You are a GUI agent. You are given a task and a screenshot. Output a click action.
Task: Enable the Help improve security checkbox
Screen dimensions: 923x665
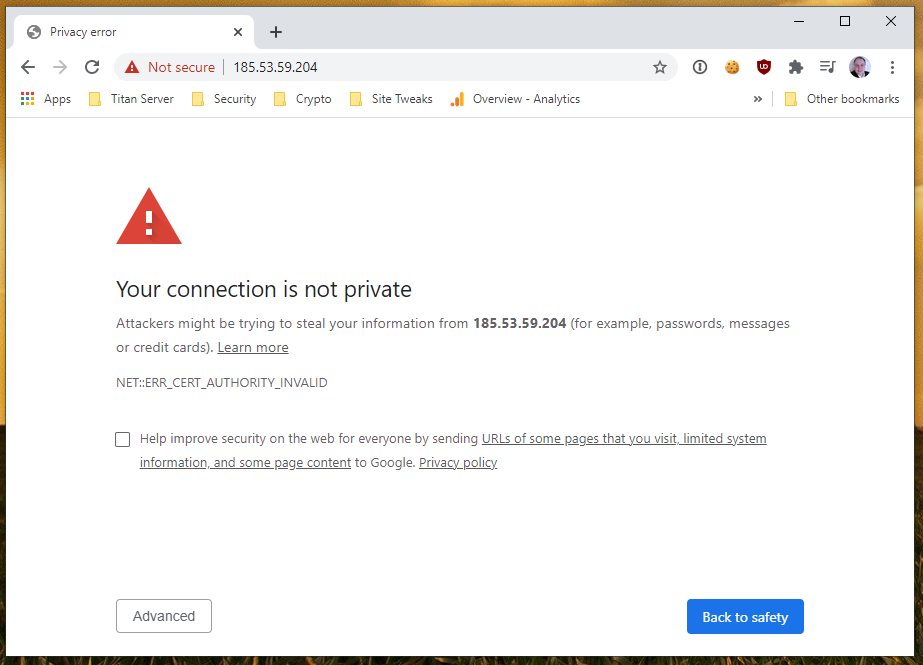click(123, 439)
